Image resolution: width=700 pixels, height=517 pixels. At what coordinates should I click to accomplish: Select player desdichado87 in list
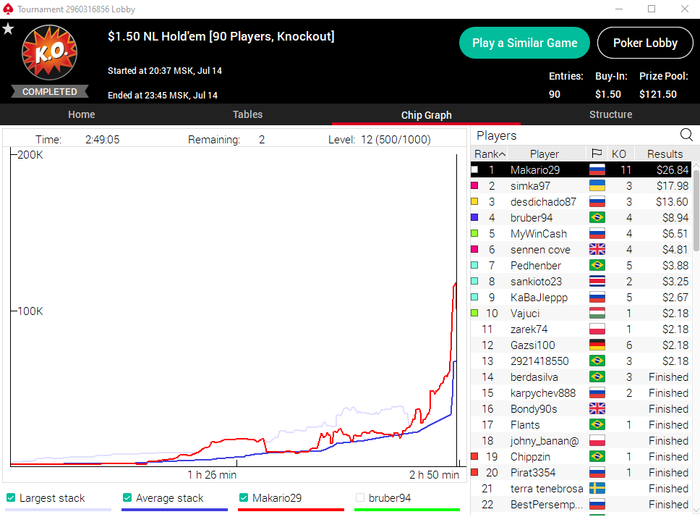581,202
